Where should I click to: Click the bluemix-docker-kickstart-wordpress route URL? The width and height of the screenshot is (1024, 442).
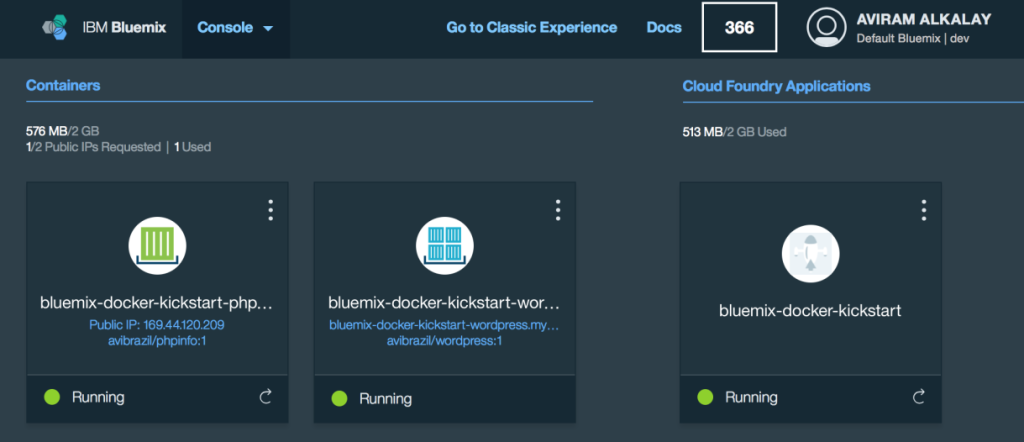444,325
